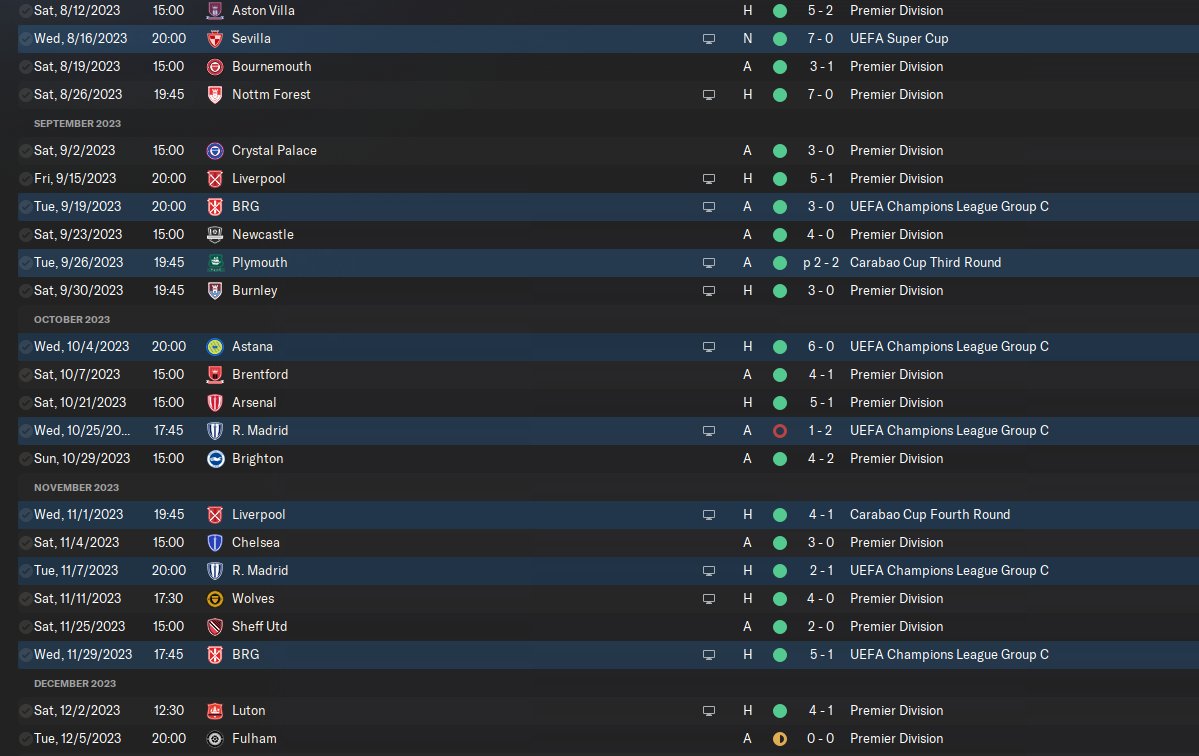Click the TV broadcast icon for Astana match
The width and height of the screenshot is (1199, 756).
point(709,347)
